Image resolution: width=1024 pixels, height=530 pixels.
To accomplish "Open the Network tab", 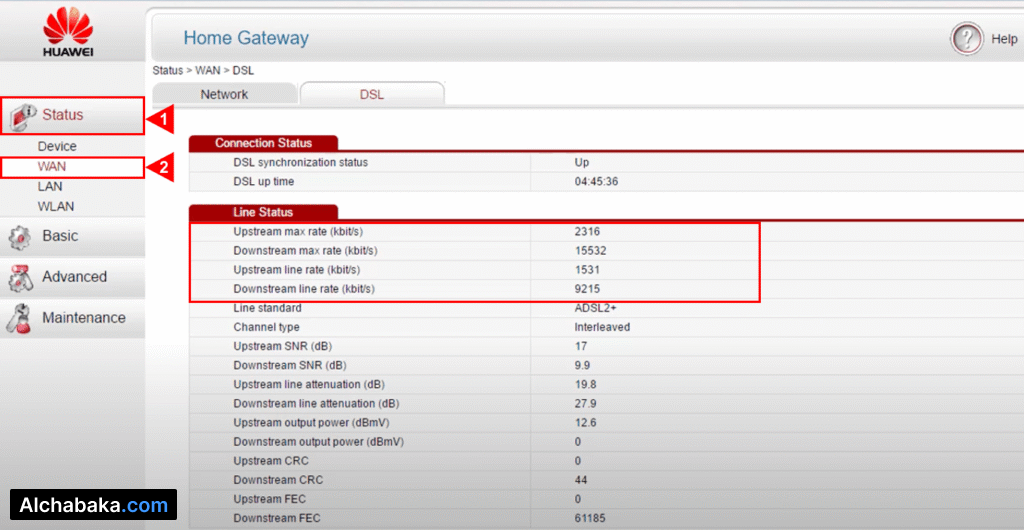I will point(224,94).
